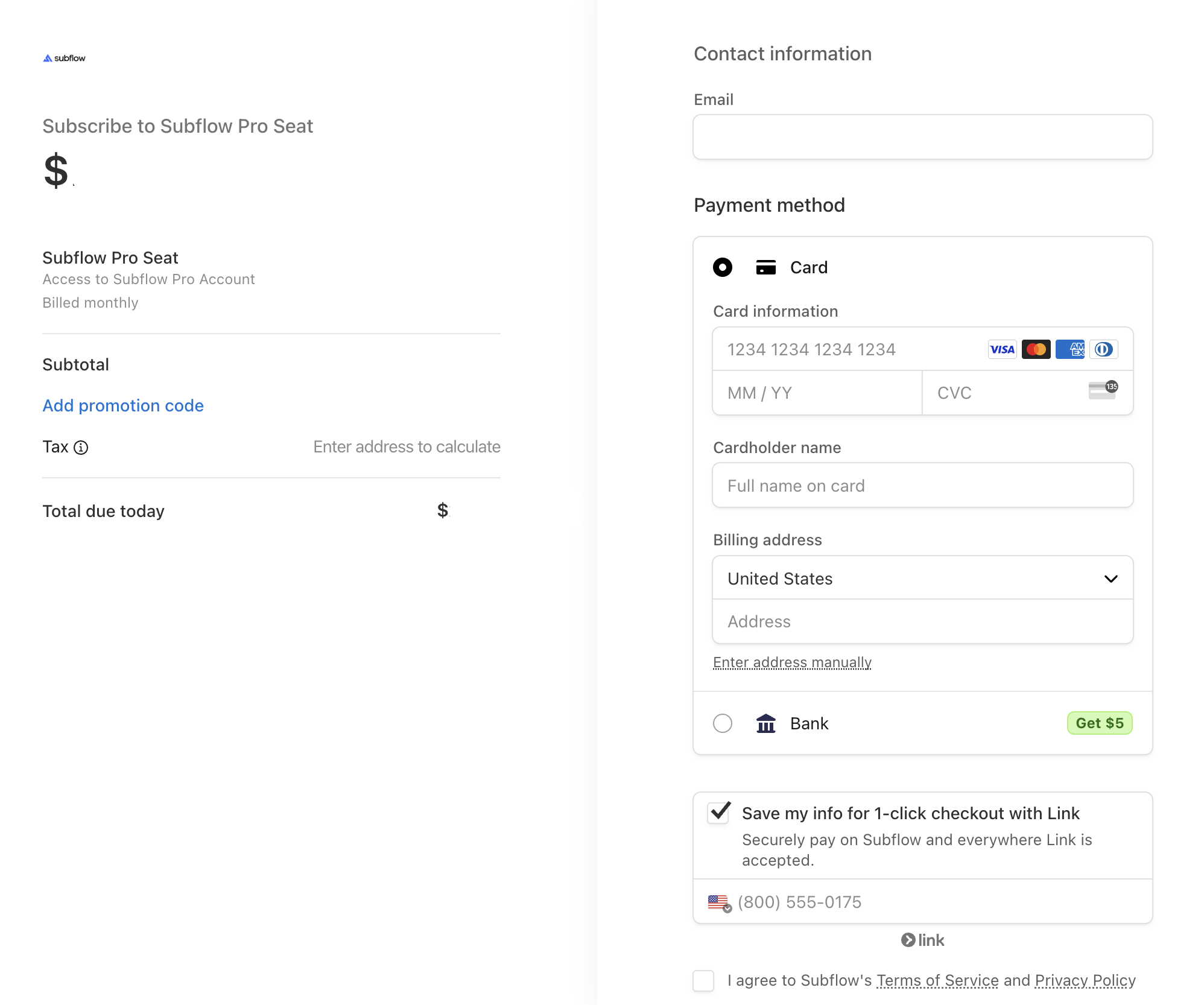Click the Add promotion code link

coord(123,405)
